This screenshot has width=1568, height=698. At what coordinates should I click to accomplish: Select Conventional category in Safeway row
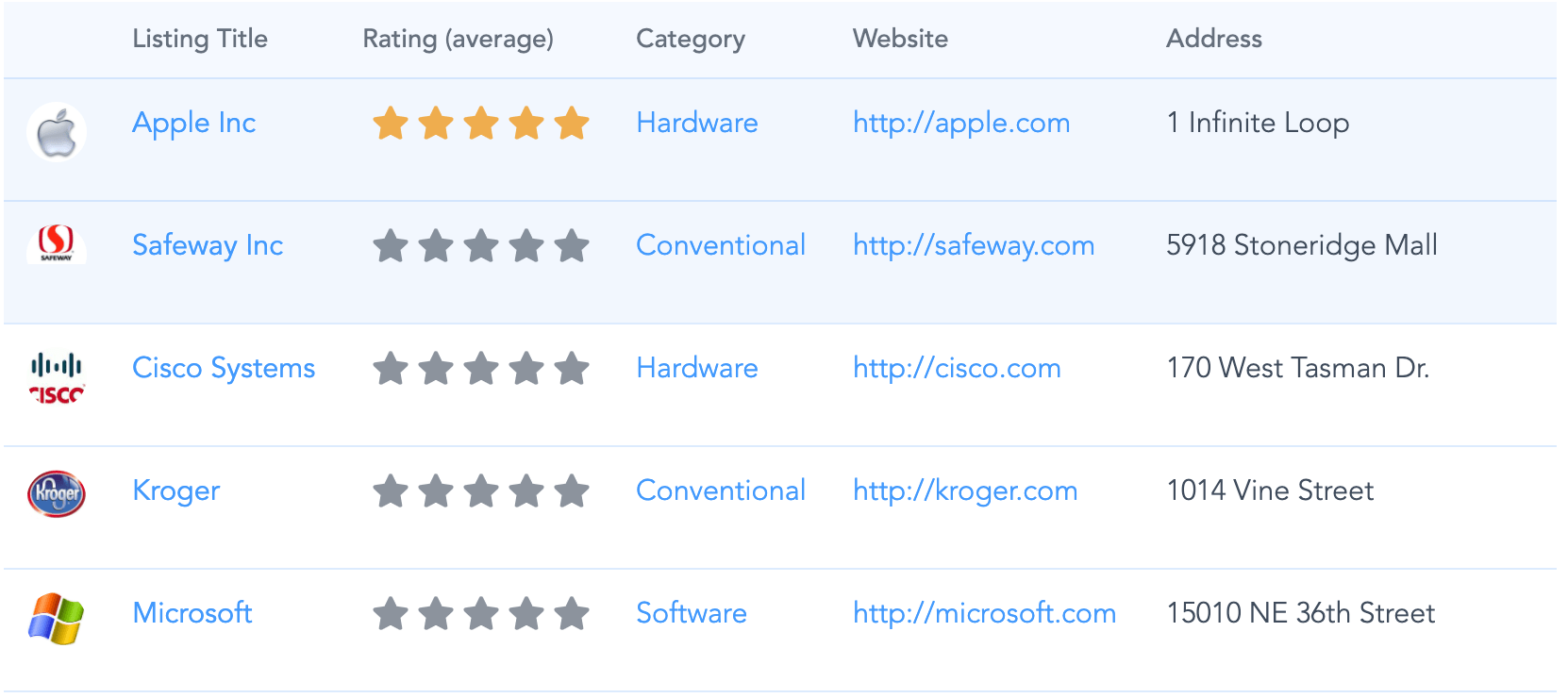[x=721, y=245]
